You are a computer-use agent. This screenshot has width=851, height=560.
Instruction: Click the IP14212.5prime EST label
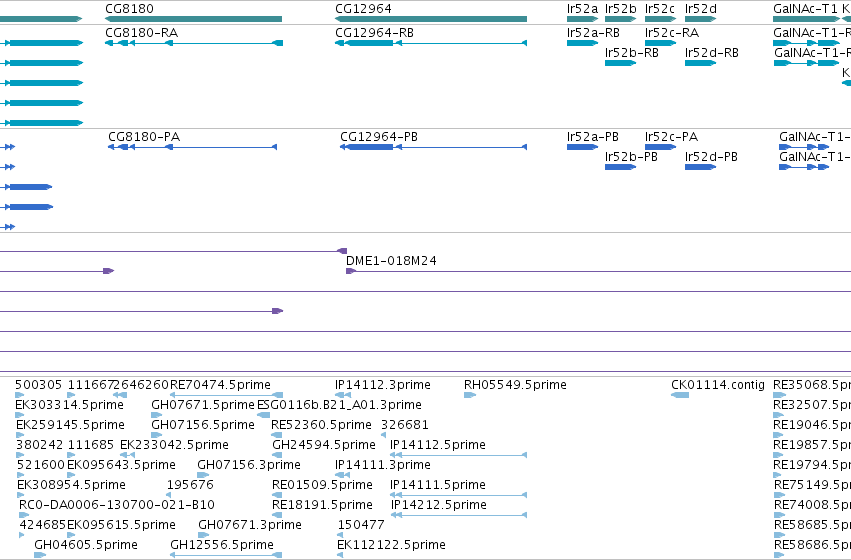click(x=439, y=505)
